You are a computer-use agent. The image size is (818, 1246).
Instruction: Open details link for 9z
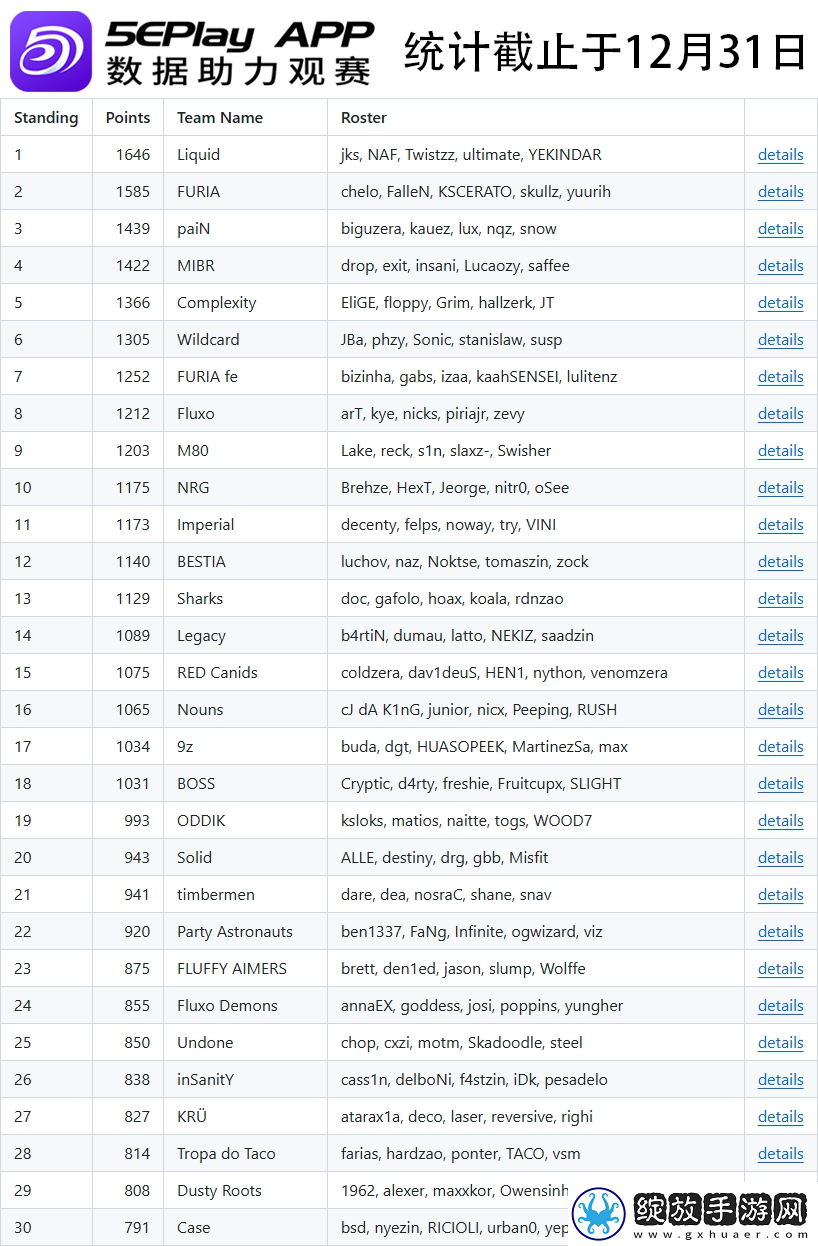780,747
